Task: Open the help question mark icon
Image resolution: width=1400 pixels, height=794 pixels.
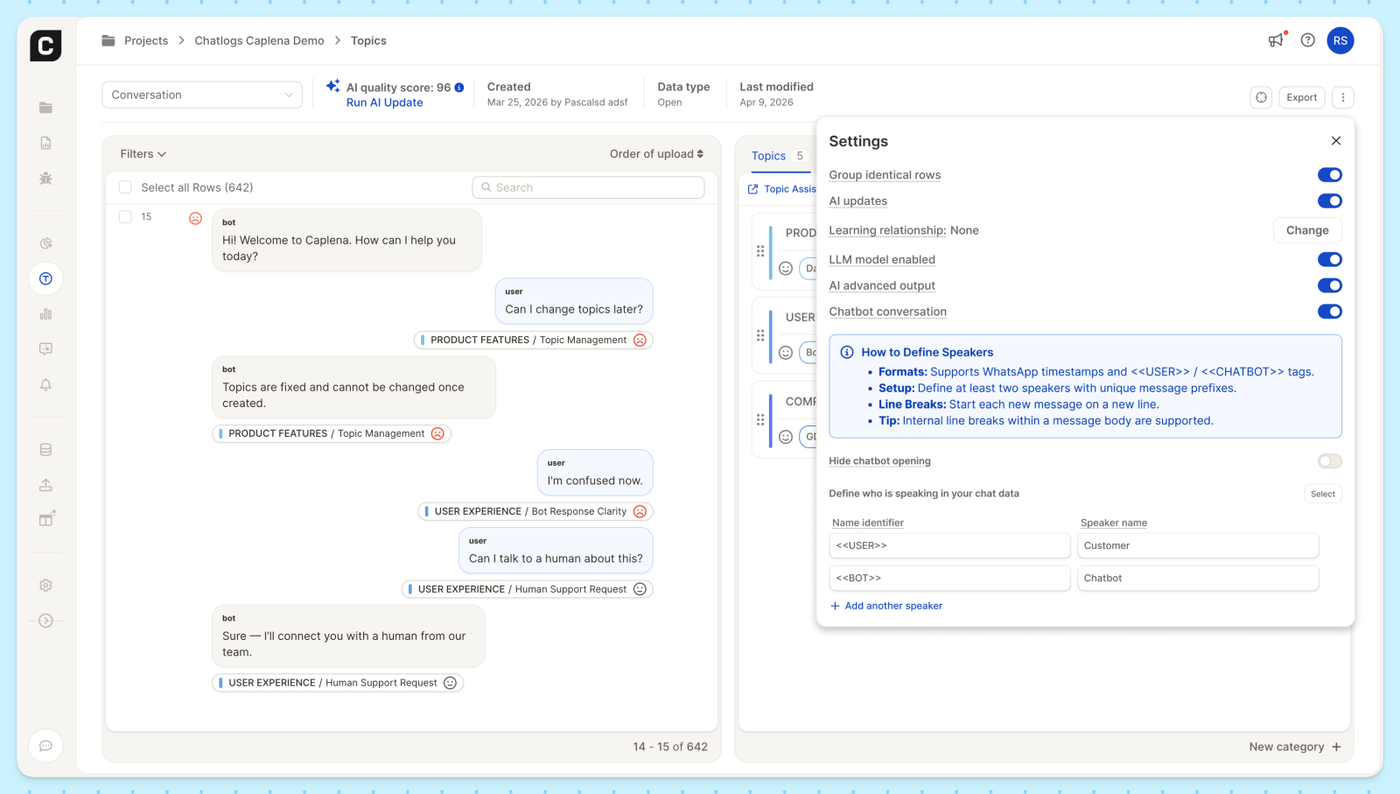Action: [x=1308, y=40]
